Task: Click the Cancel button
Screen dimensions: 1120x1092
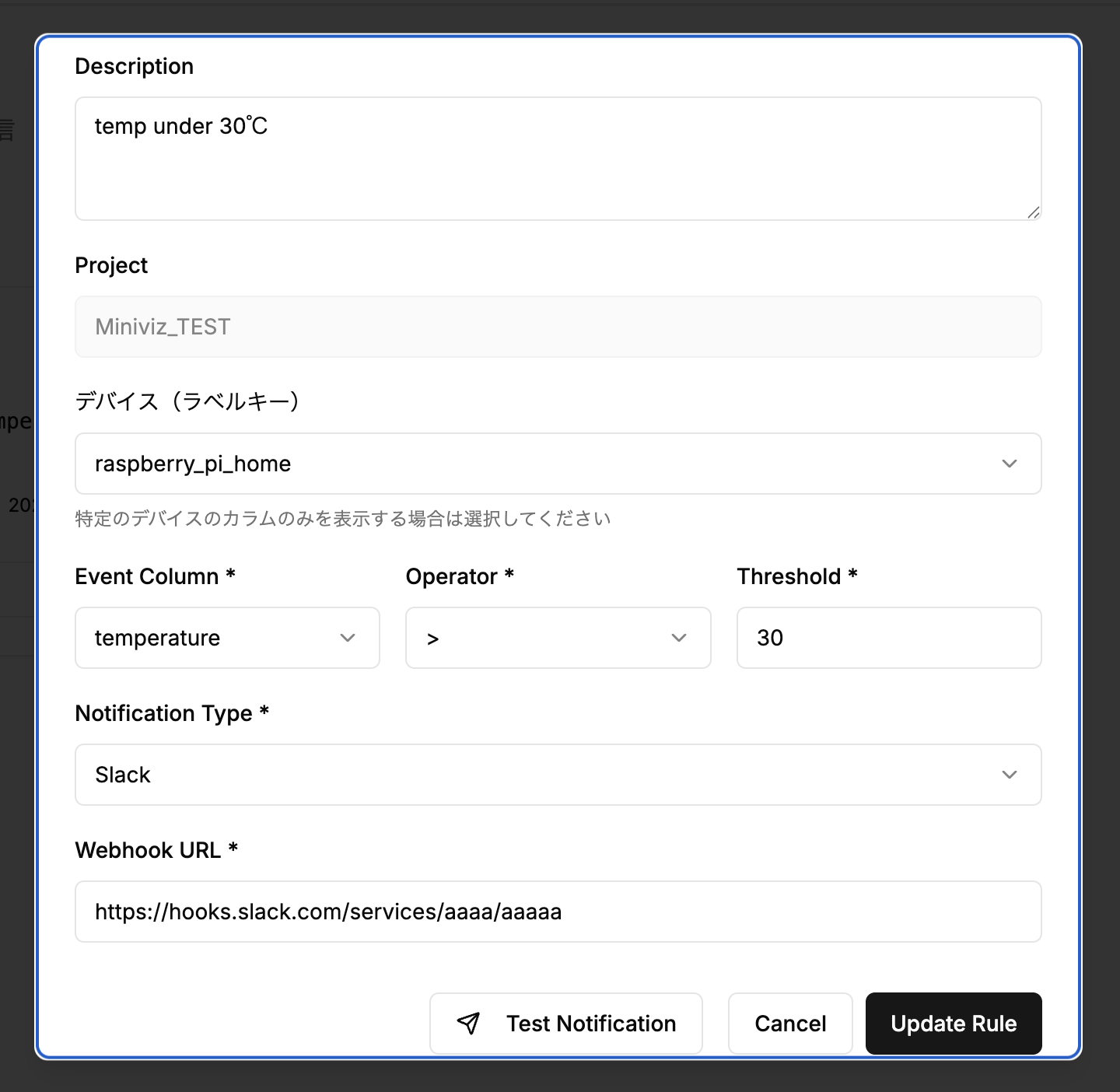Action: 789,1024
